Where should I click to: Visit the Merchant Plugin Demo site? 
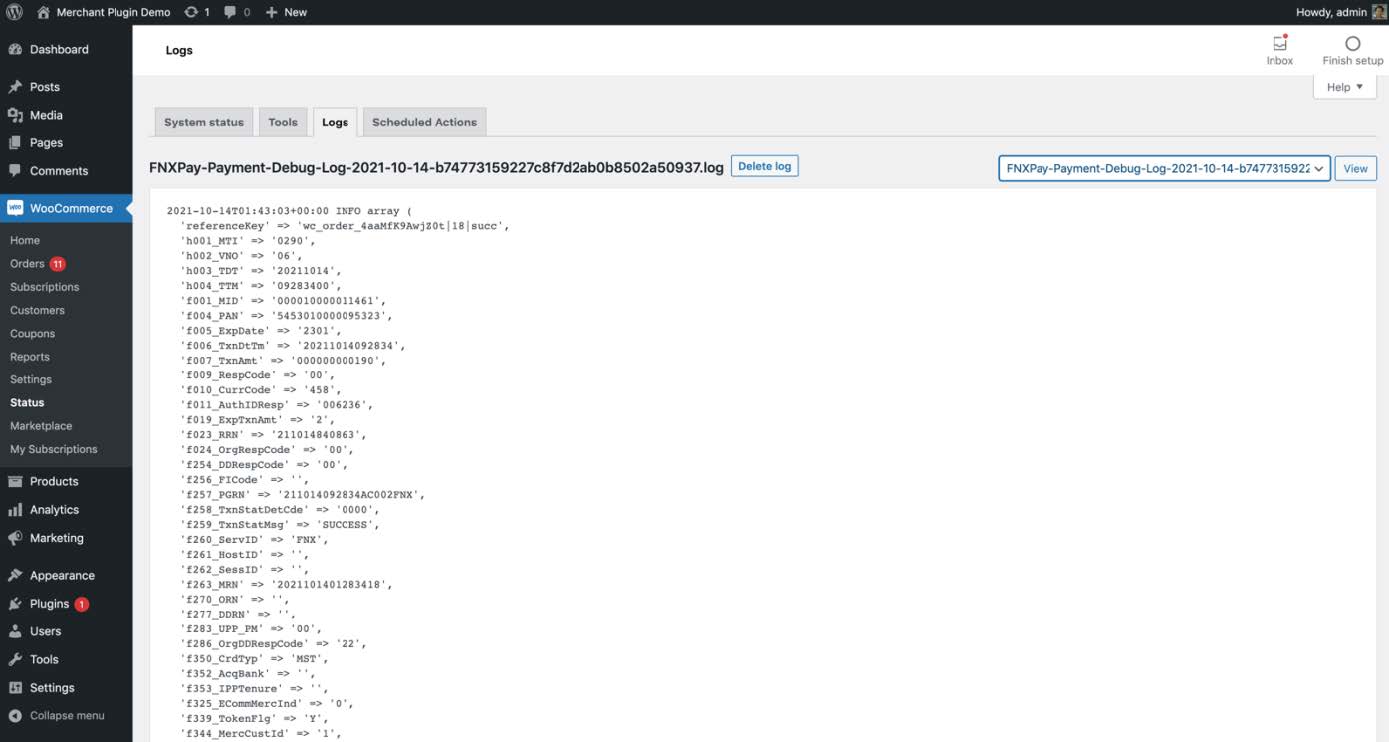click(x=103, y=12)
